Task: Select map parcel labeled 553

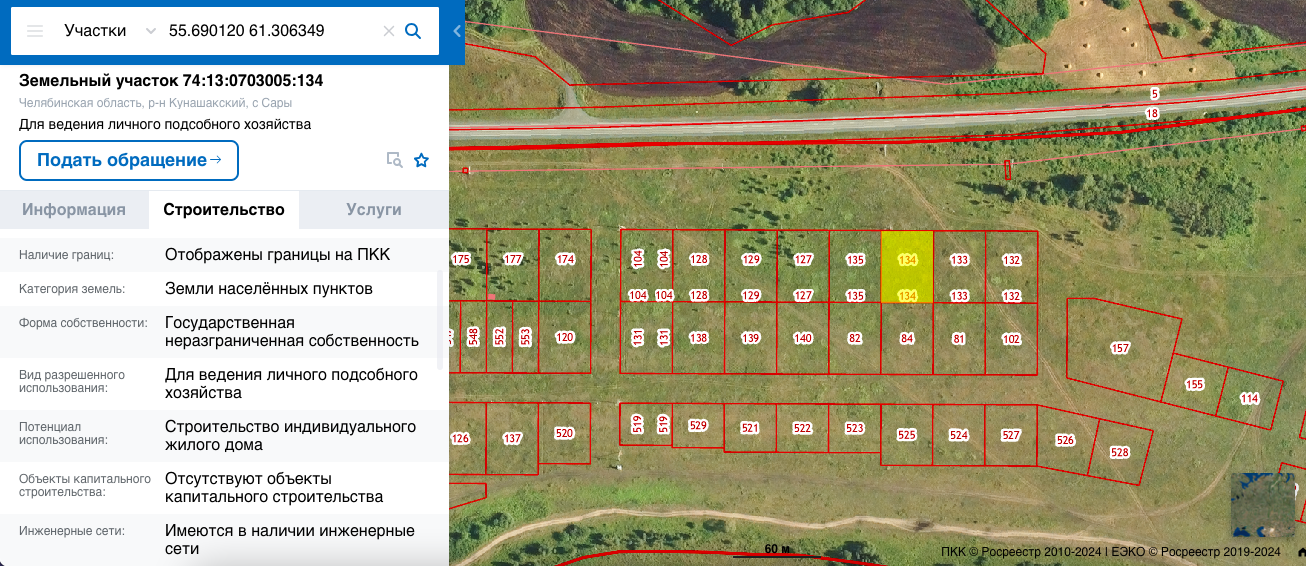Action: [525, 337]
